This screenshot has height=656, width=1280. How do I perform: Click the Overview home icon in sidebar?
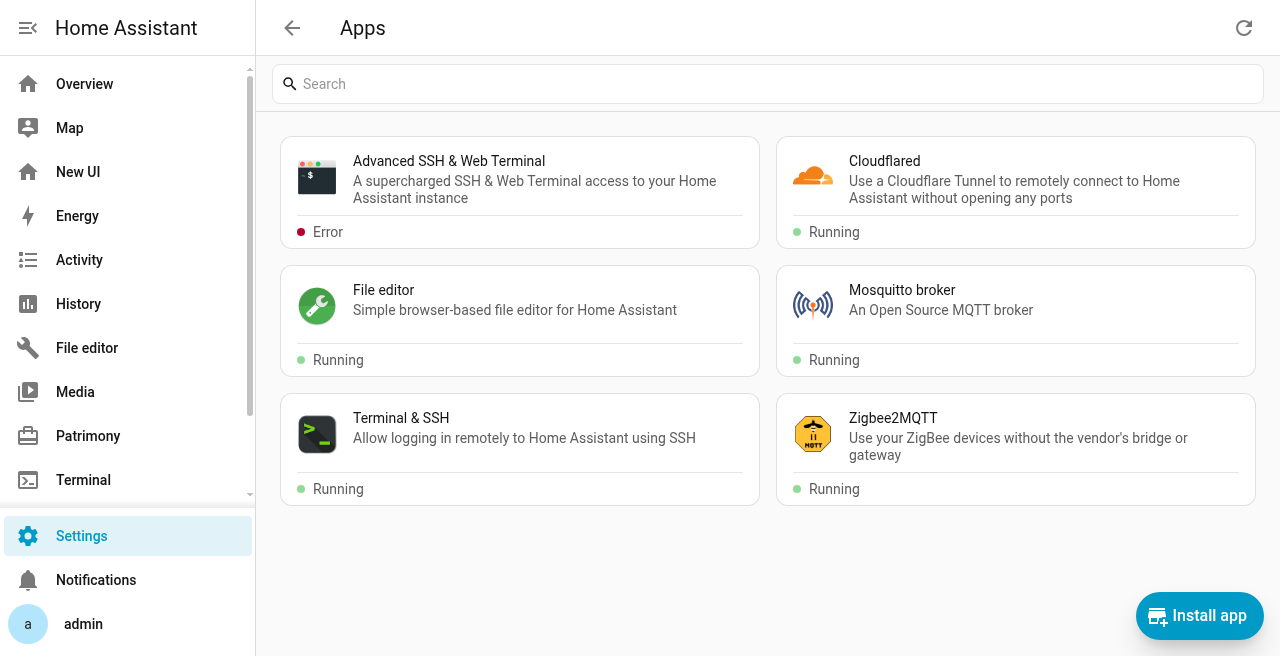28,84
